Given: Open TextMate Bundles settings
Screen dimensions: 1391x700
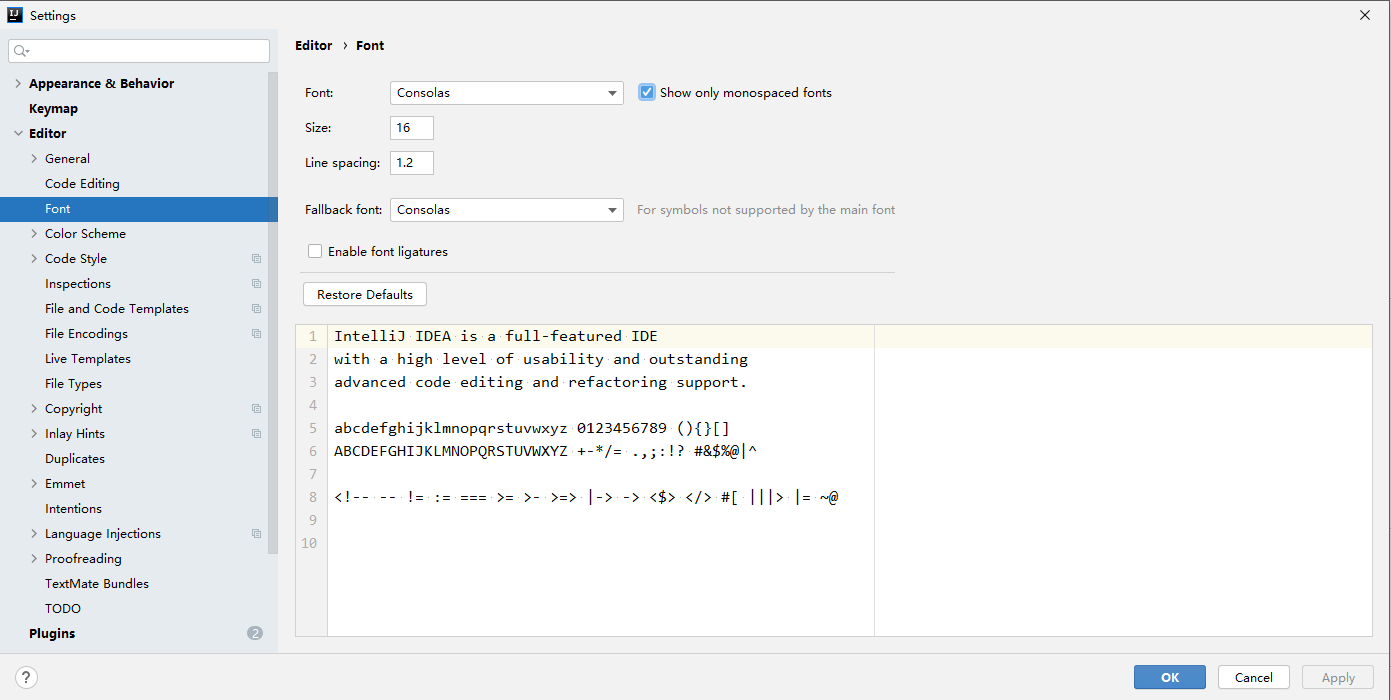Looking at the screenshot, I should [97, 584].
